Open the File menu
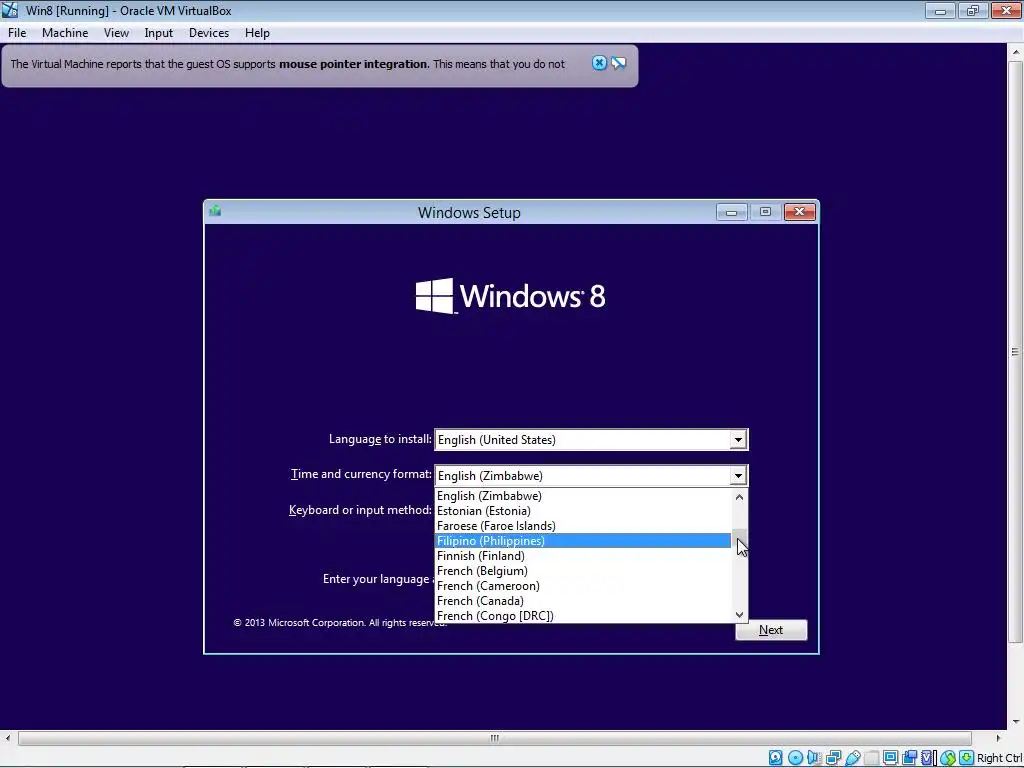The height and width of the screenshot is (768, 1024). 17,33
